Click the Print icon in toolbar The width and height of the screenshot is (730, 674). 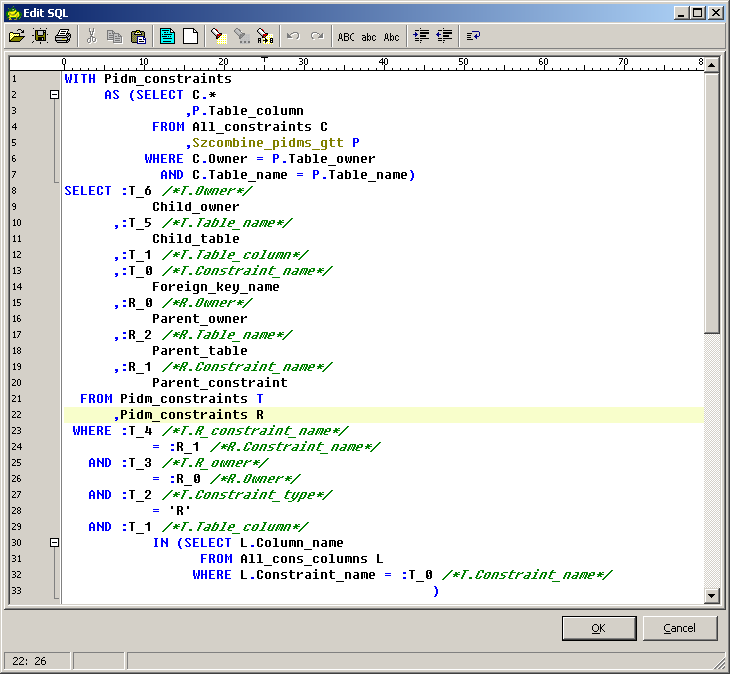pos(63,36)
